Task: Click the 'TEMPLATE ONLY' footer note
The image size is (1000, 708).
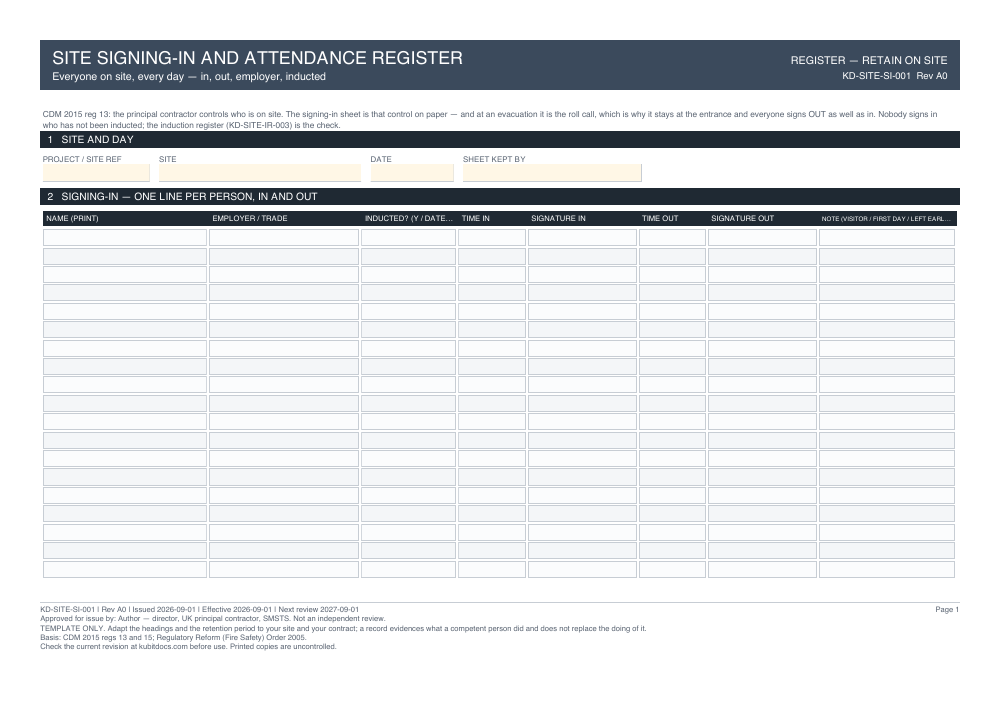Action: (x=343, y=629)
